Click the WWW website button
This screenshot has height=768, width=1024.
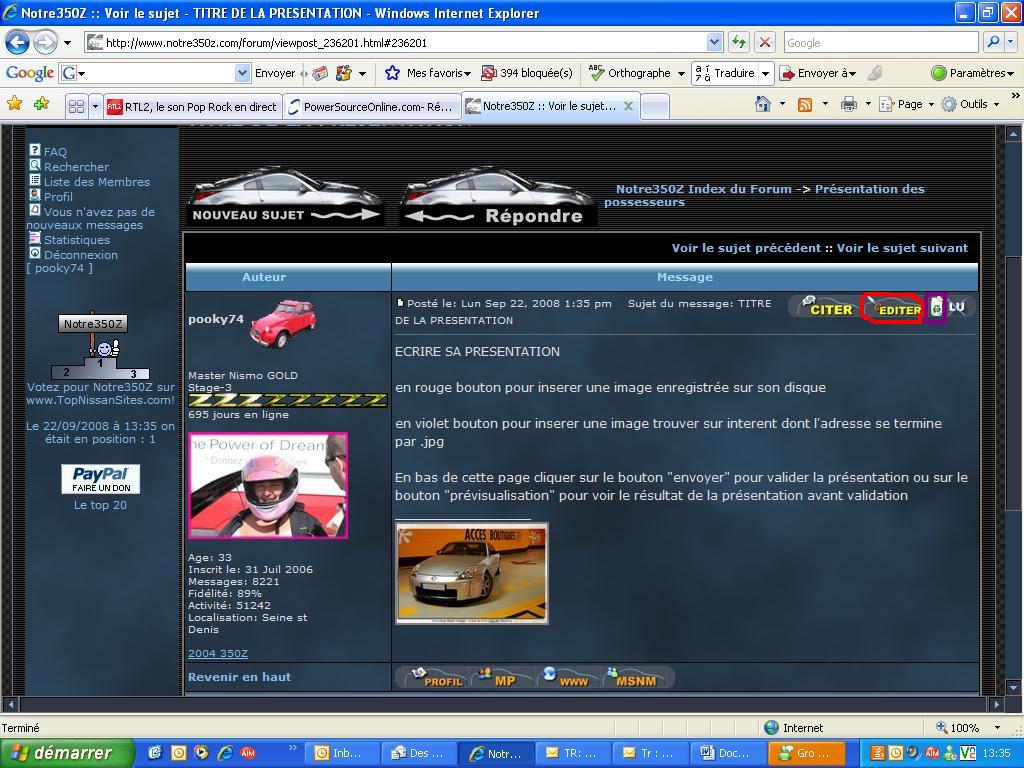coord(566,678)
